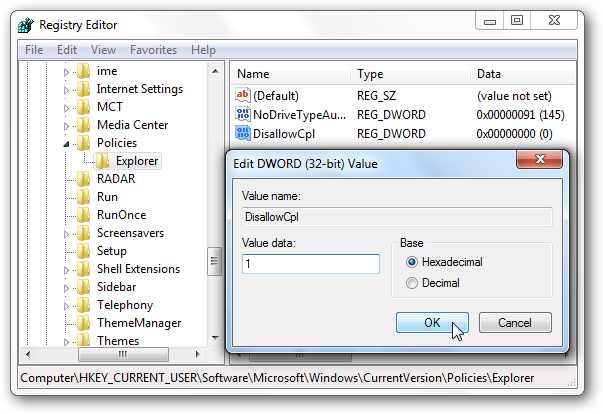The width and height of the screenshot is (603, 414).
Task: Click the Telephony folder icon
Action: (83, 306)
